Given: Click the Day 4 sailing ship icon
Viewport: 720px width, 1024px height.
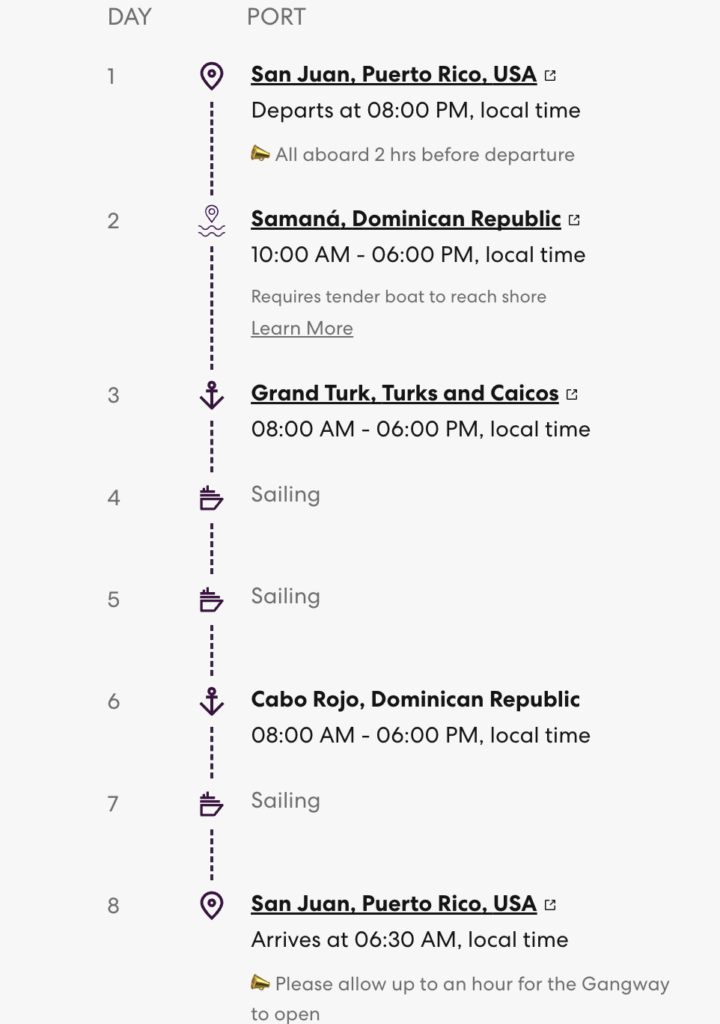Looking at the screenshot, I should point(211,498).
